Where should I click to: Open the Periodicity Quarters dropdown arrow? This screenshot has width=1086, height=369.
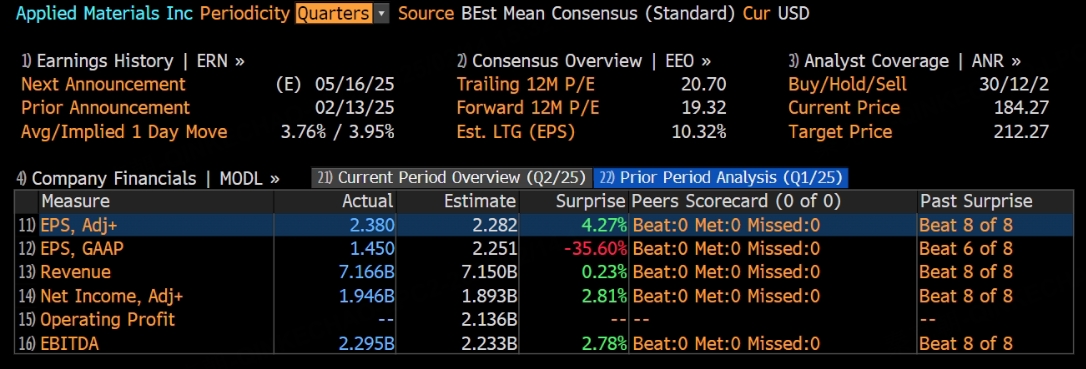381,13
